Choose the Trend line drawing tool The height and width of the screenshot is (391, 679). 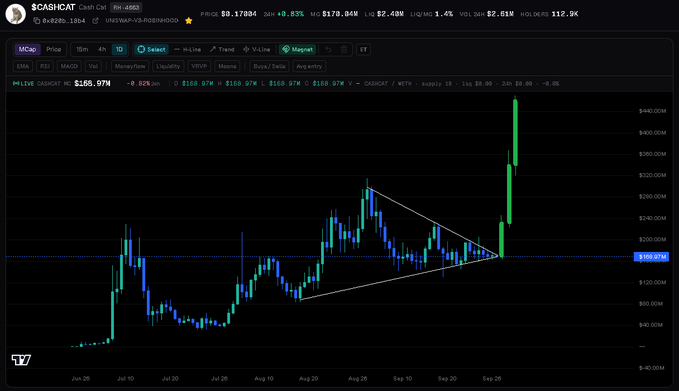pyautogui.click(x=222, y=49)
